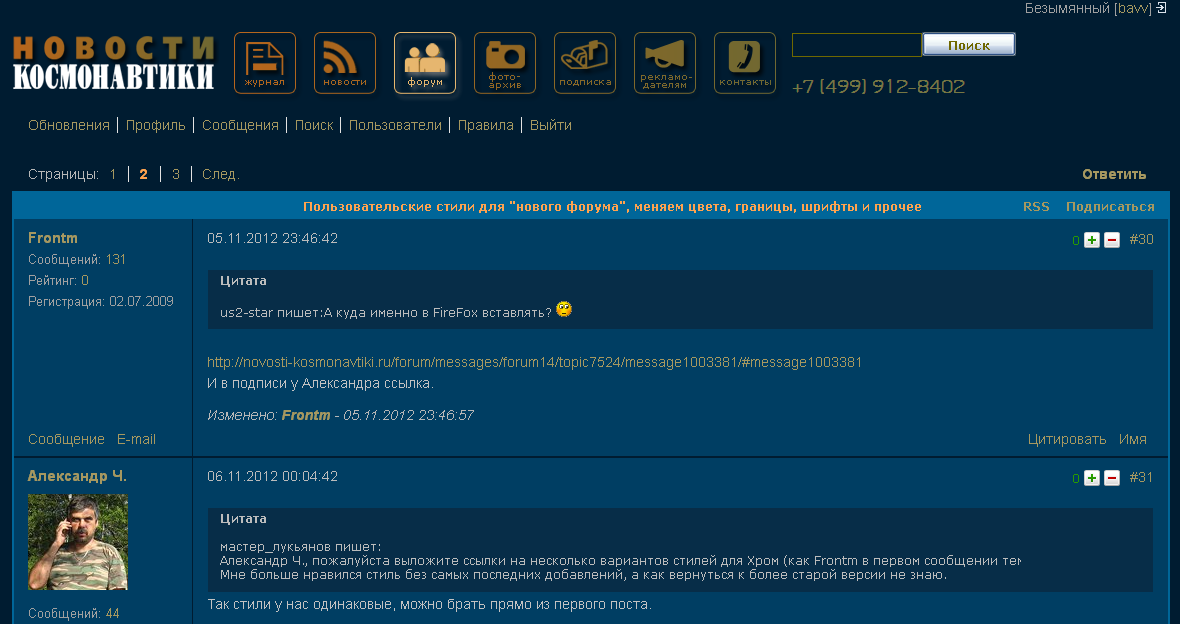Click the logout icon next to Безымянный [bavv]

point(1162,8)
